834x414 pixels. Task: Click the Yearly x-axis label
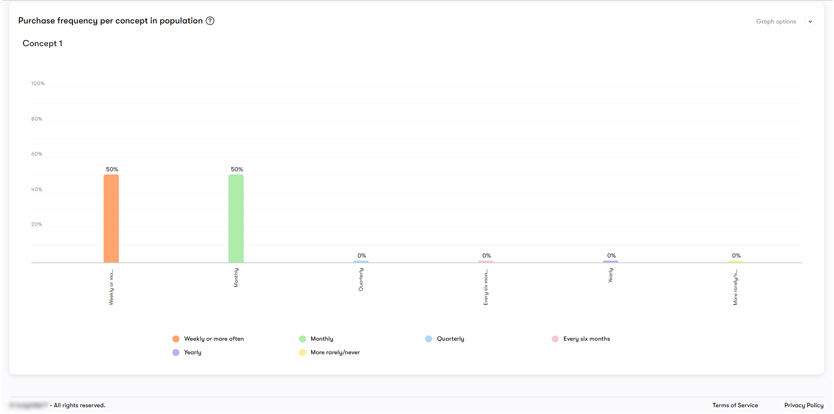pos(611,276)
